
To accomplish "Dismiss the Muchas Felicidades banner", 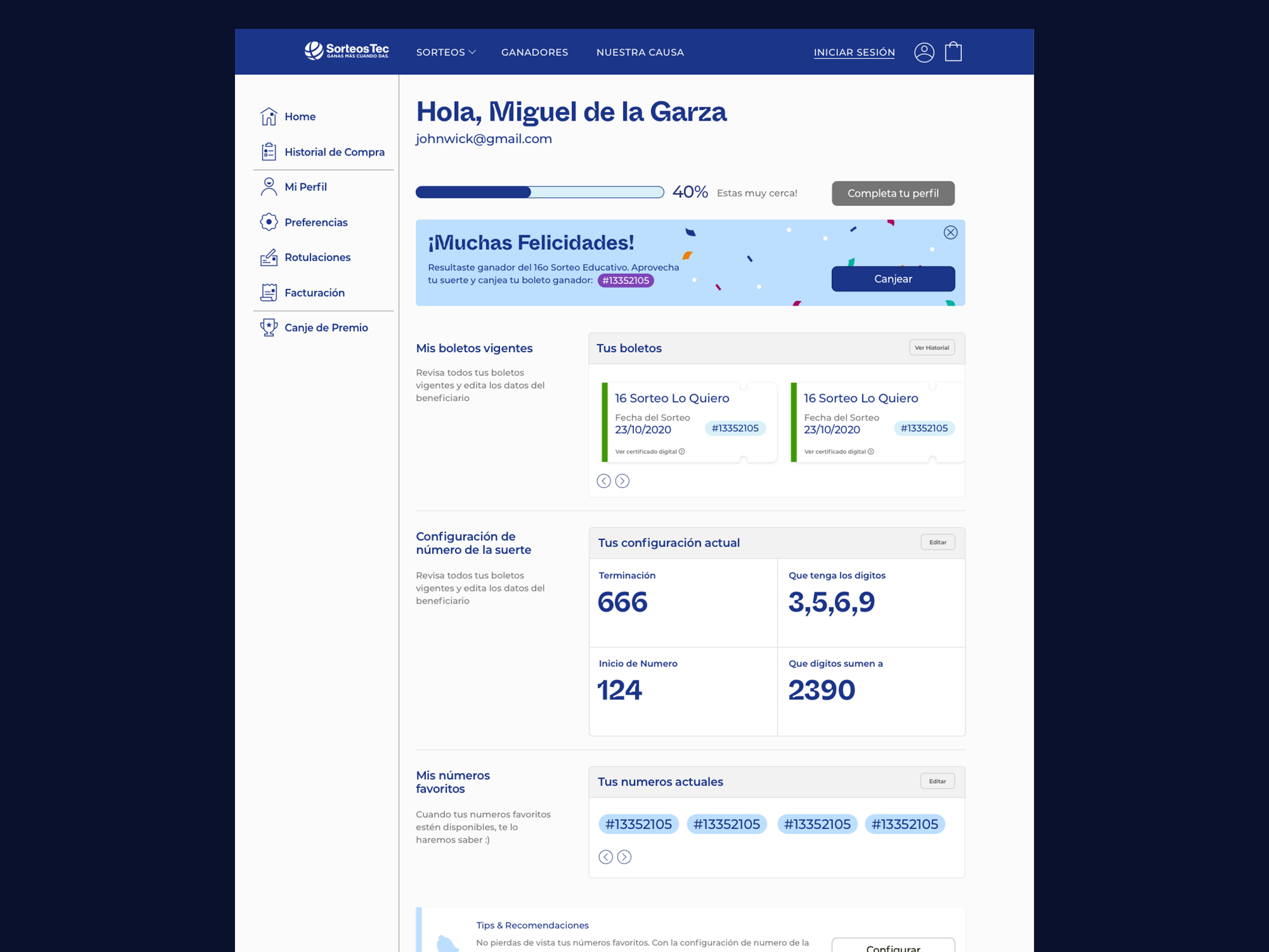I will pyautogui.click(x=950, y=232).
